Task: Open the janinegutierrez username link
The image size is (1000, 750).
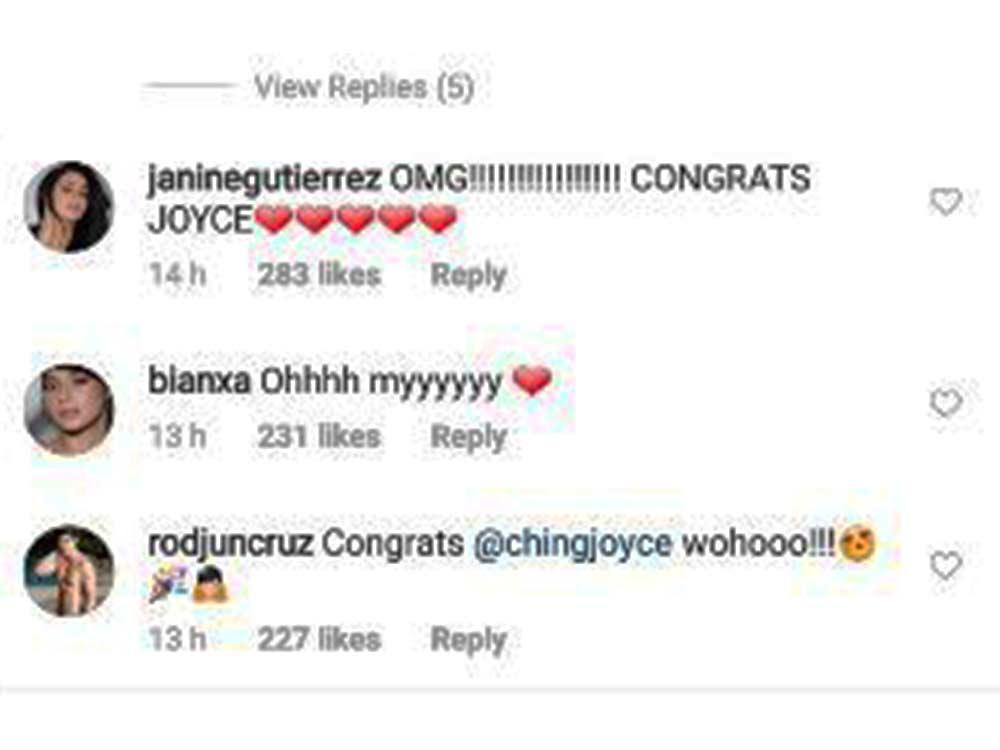Action: pos(264,179)
